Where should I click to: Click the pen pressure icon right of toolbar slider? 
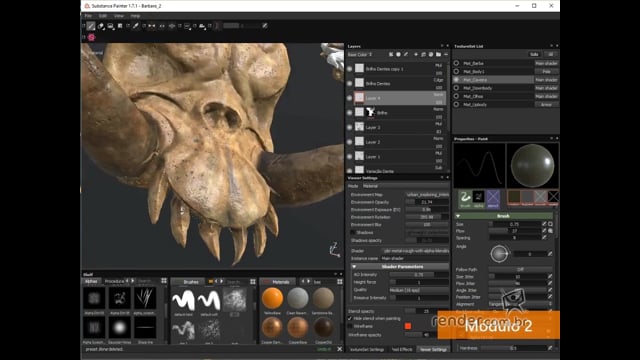click(264, 26)
